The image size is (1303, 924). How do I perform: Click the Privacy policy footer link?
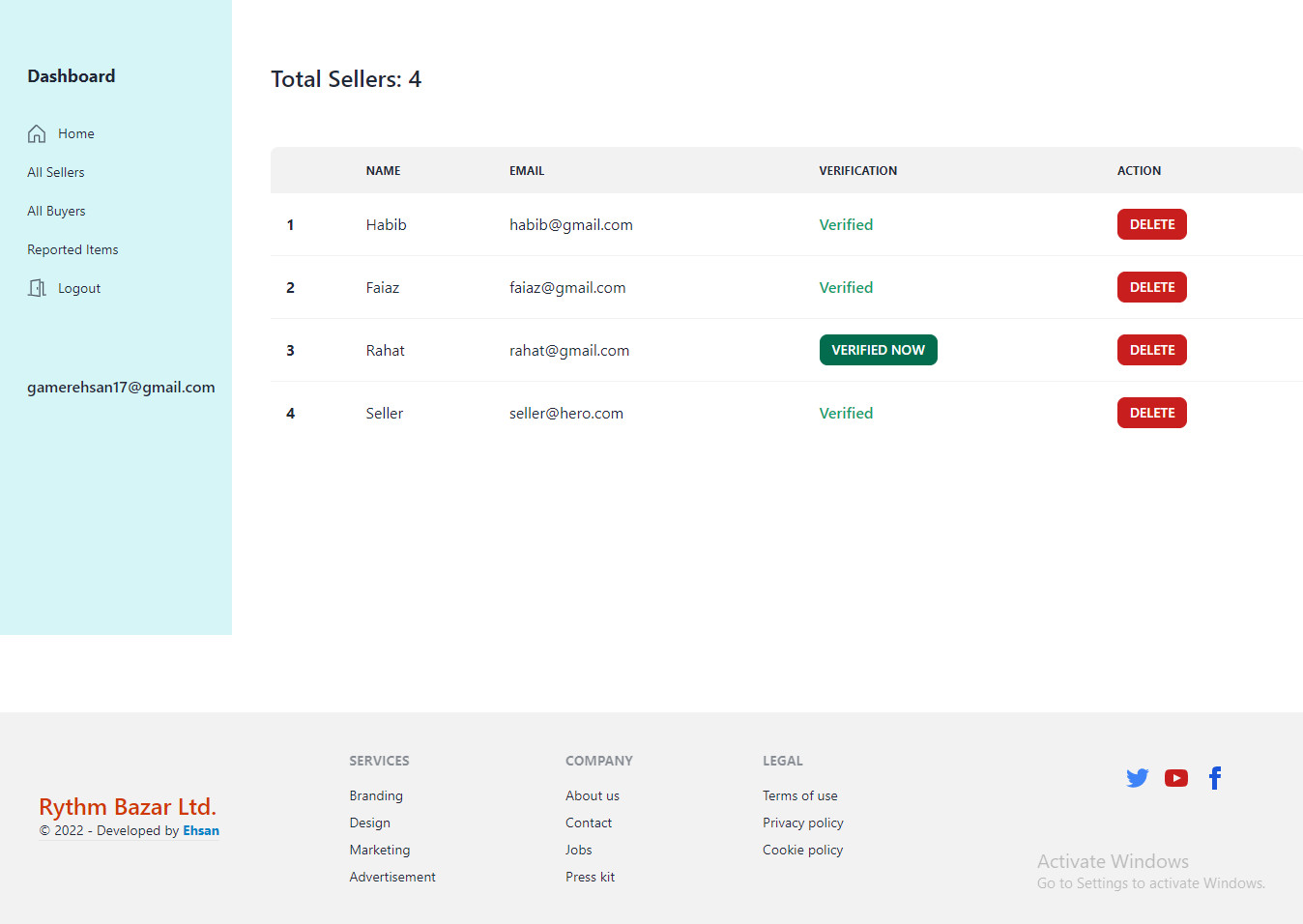802,823
